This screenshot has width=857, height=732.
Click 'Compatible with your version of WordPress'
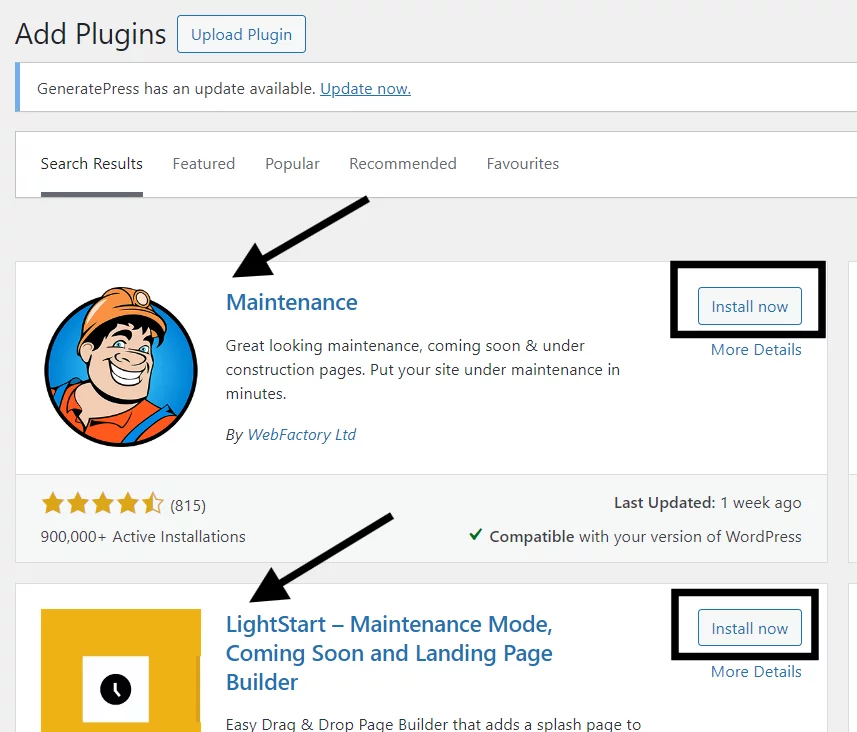click(645, 537)
